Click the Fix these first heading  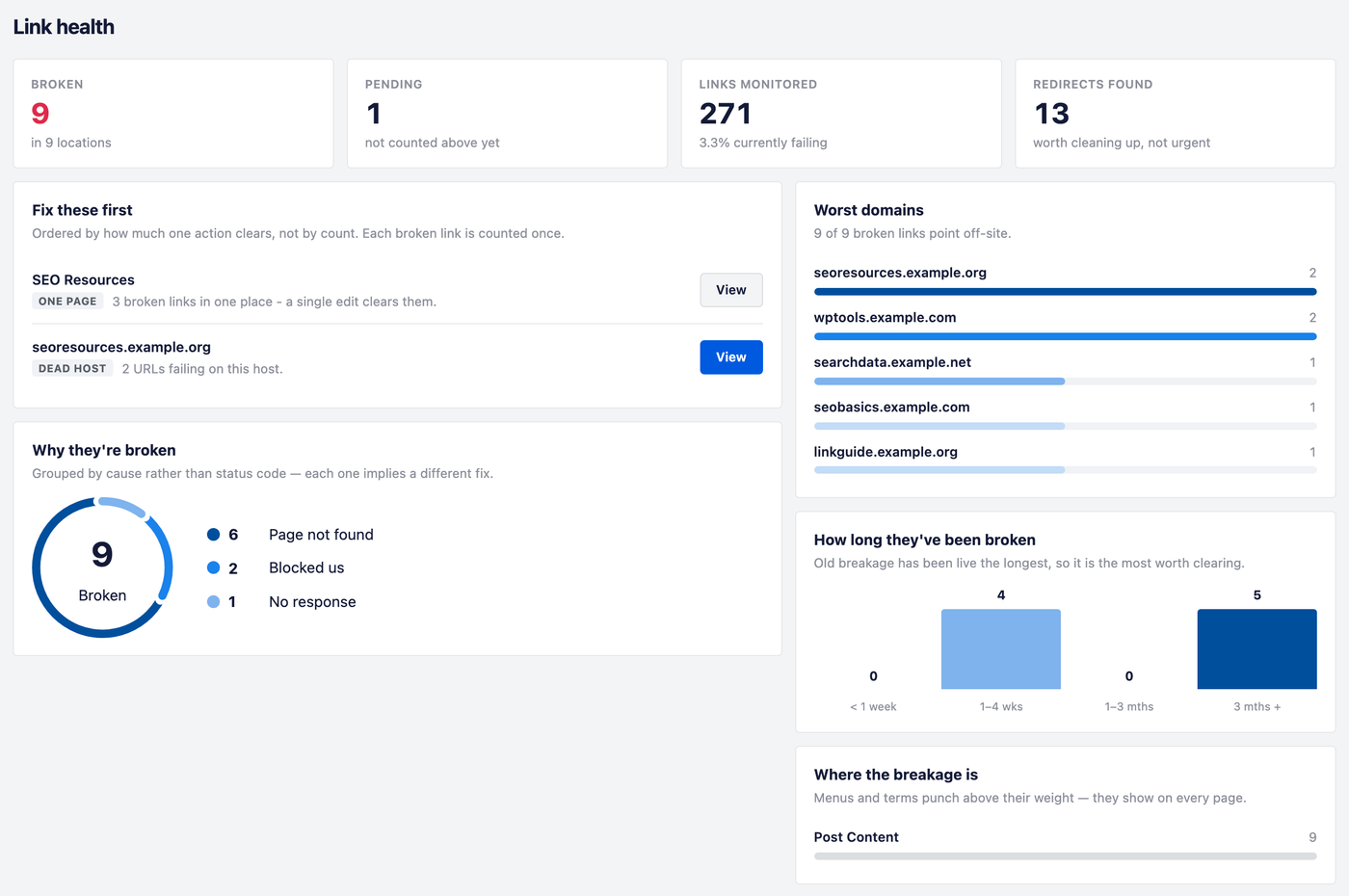click(82, 210)
